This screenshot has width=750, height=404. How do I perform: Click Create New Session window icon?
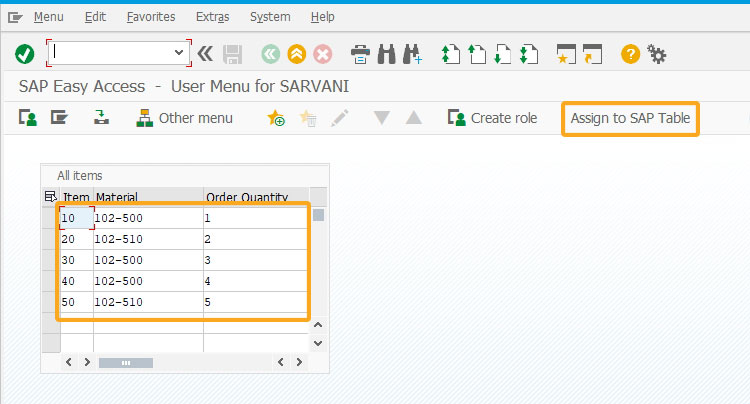(x=567, y=54)
